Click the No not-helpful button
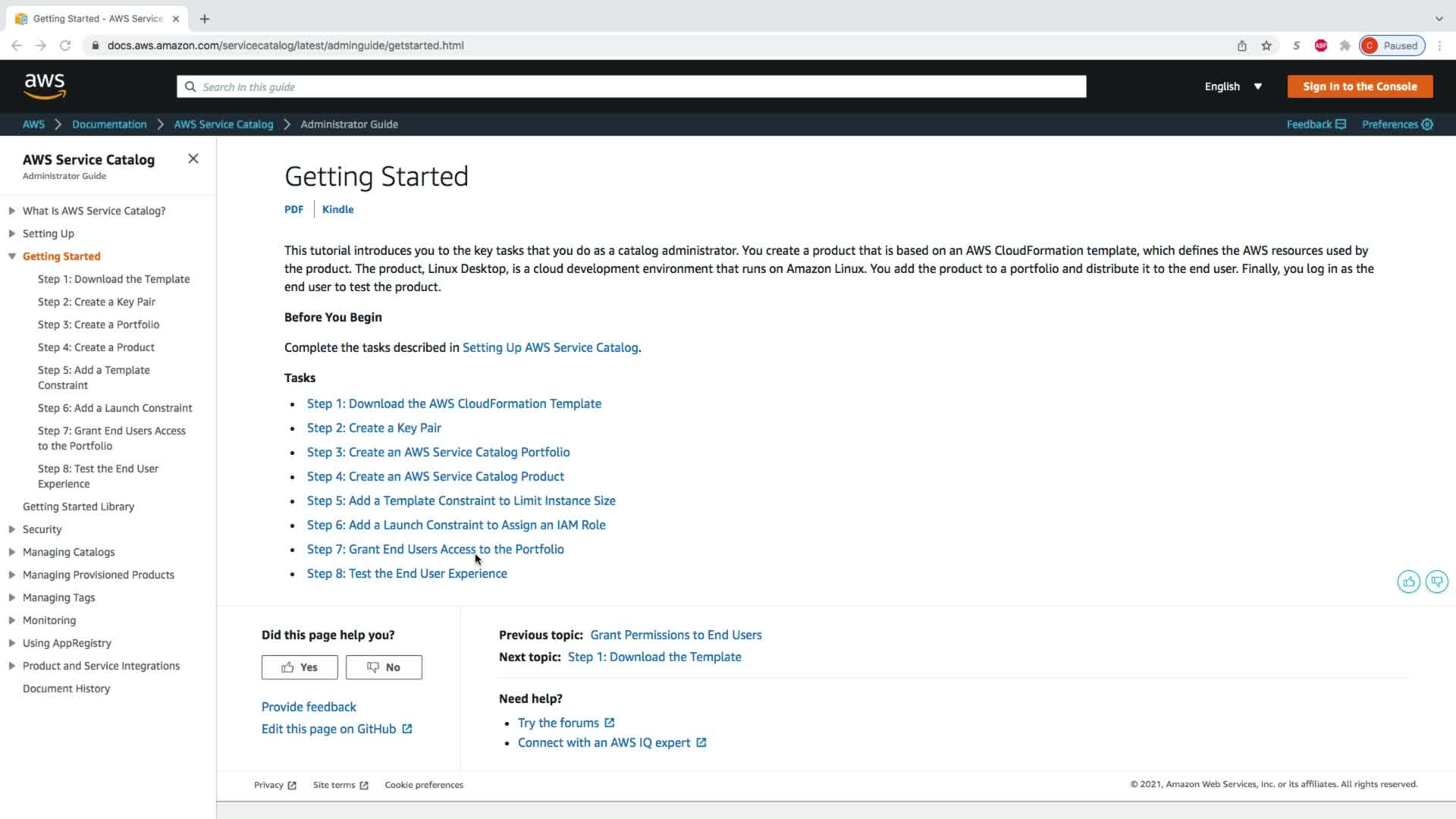The image size is (1456, 819). (384, 667)
